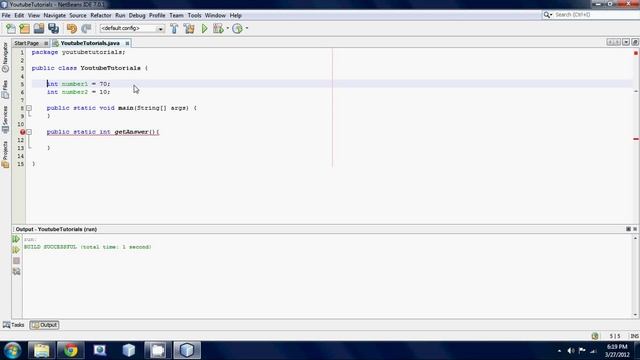This screenshot has height=360, width=640.
Task: Click Re-run with different parameters icon
Action: pyautogui.click(x=16, y=250)
